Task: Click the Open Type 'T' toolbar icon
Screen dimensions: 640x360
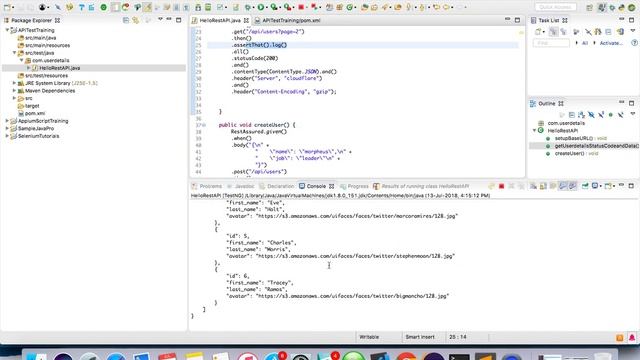Action: click(x=81, y=7)
